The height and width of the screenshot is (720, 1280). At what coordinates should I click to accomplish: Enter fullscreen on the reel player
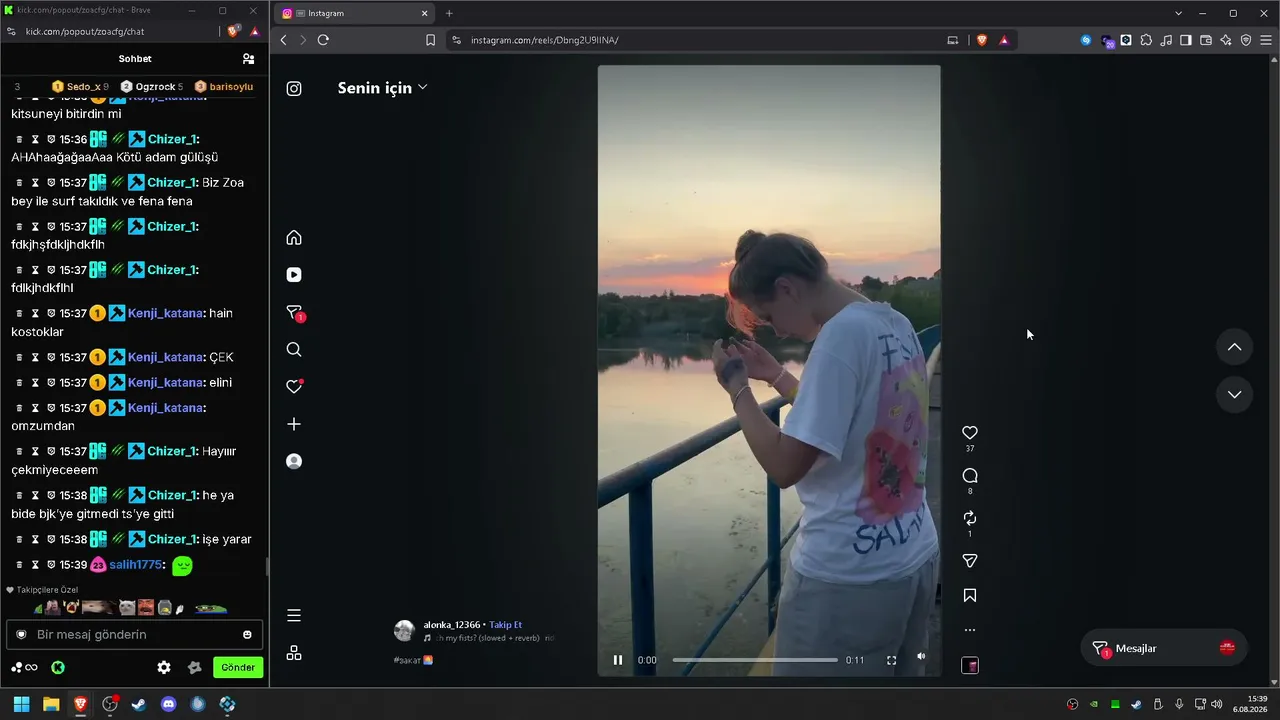click(891, 660)
